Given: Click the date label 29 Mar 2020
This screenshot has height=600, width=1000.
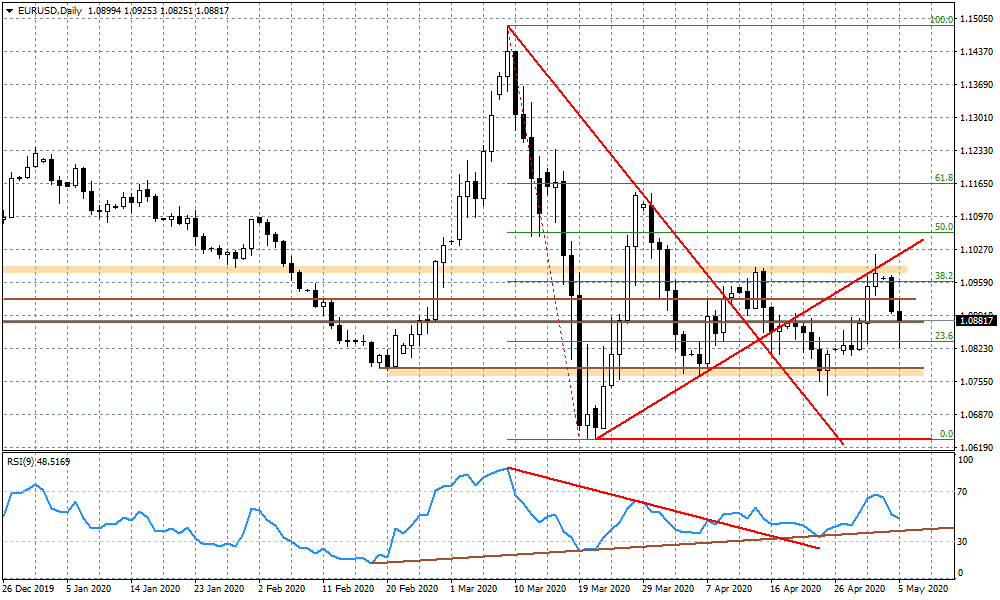Looking at the screenshot, I should click(x=668, y=589).
